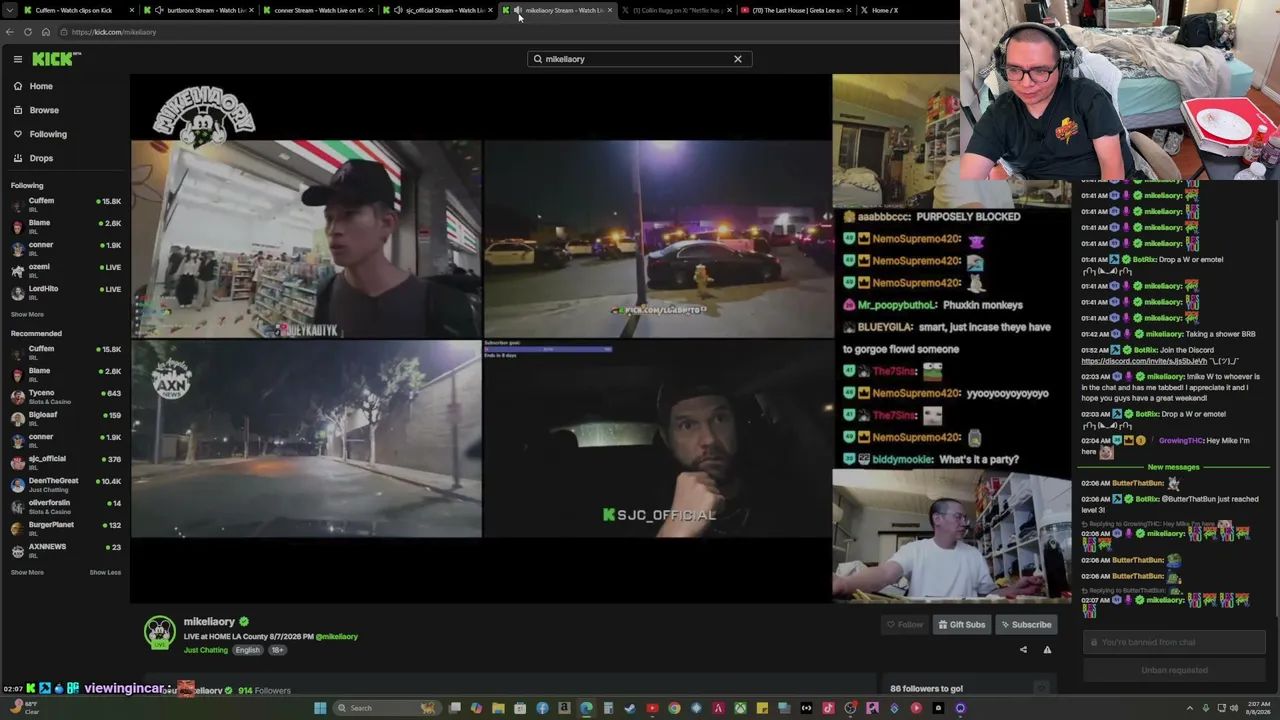Click the magnifier icon in Kick search

pyautogui.click(x=538, y=59)
